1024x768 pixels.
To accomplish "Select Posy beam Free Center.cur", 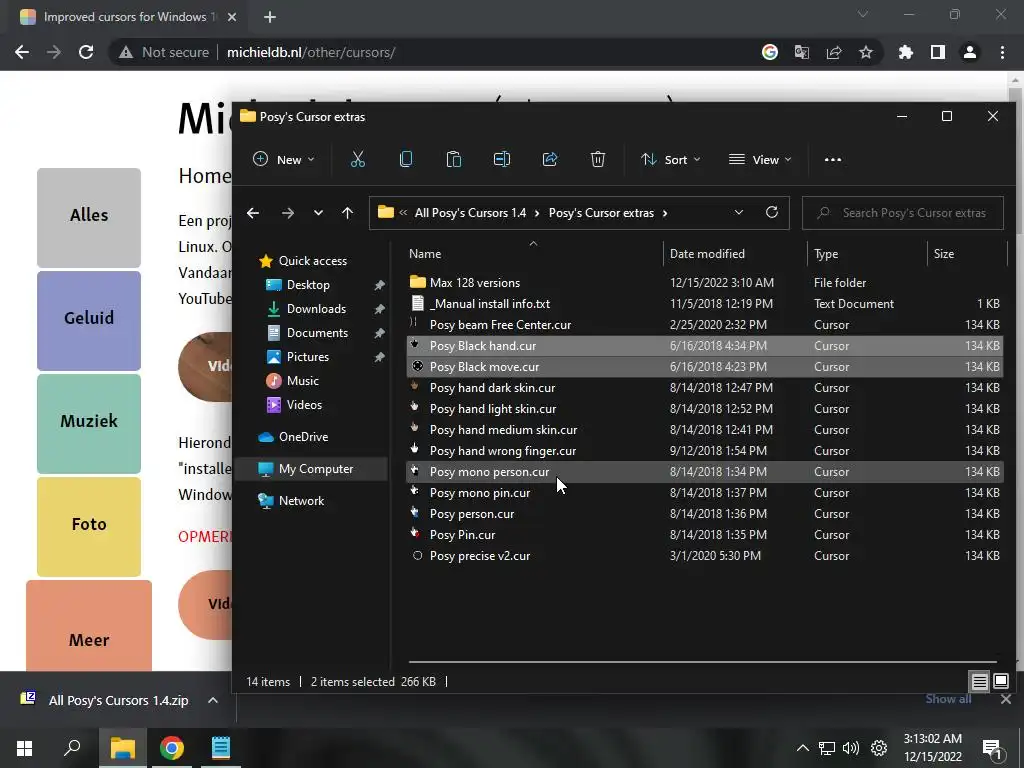I will tap(704, 325).
